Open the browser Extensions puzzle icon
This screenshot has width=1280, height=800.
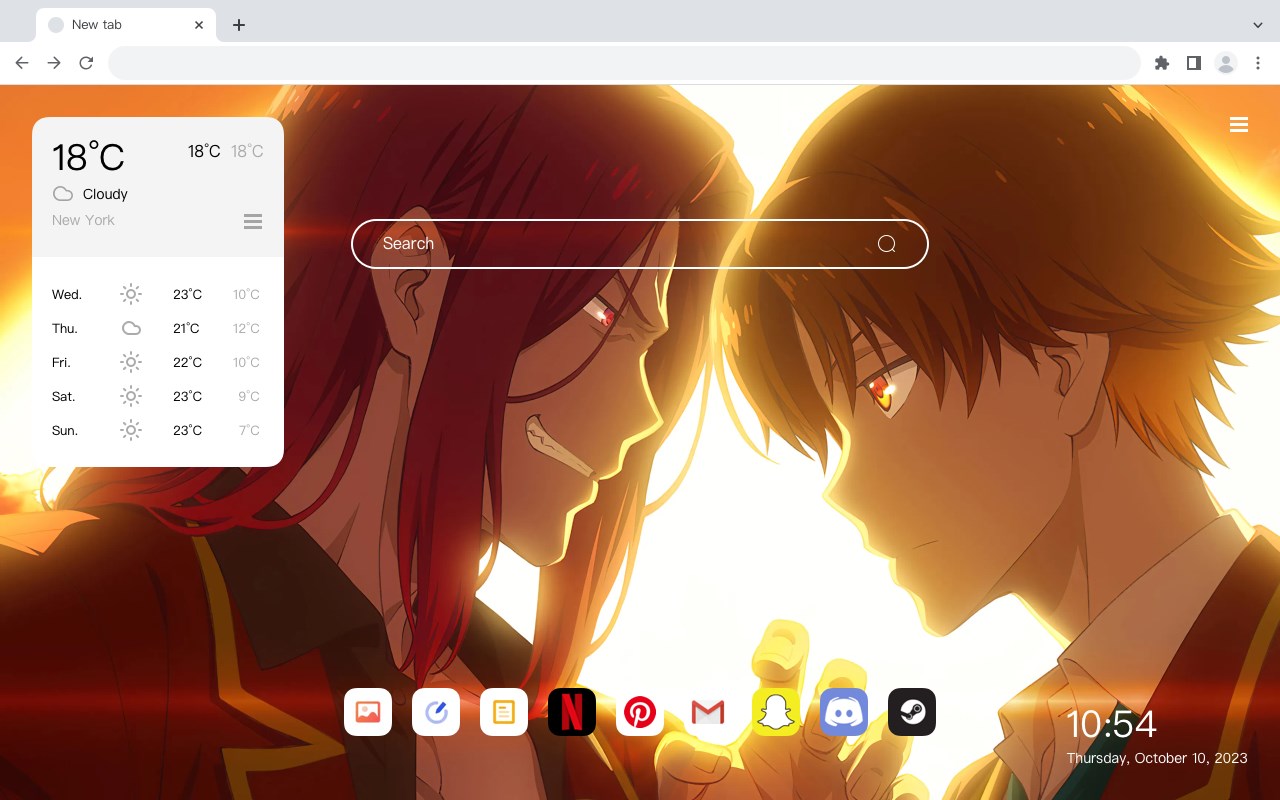1161,63
